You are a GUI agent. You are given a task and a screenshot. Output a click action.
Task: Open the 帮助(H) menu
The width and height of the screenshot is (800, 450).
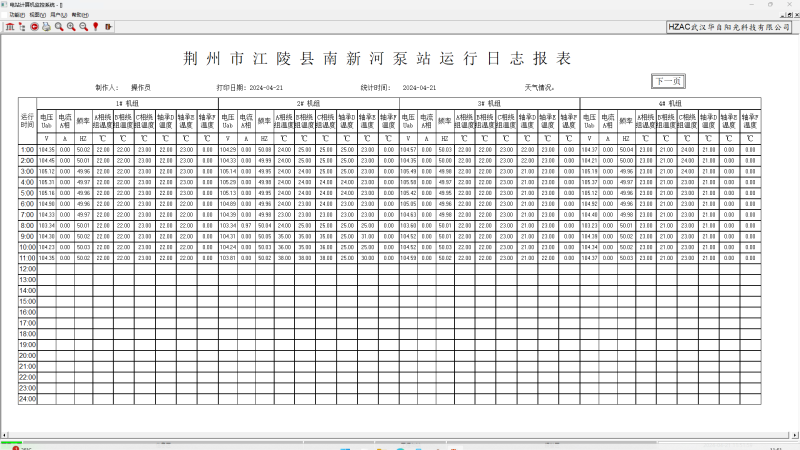(80, 15)
